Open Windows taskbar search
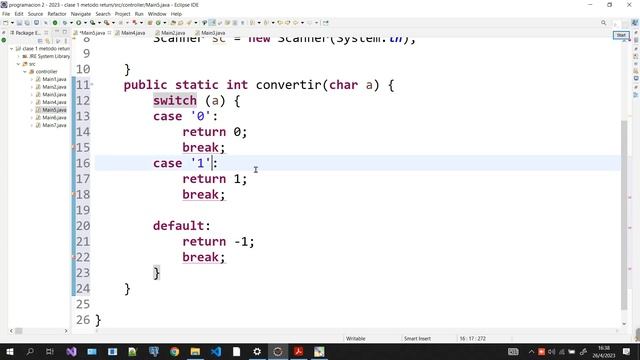Viewport: 640px width, 360px height. tap(30, 351)
